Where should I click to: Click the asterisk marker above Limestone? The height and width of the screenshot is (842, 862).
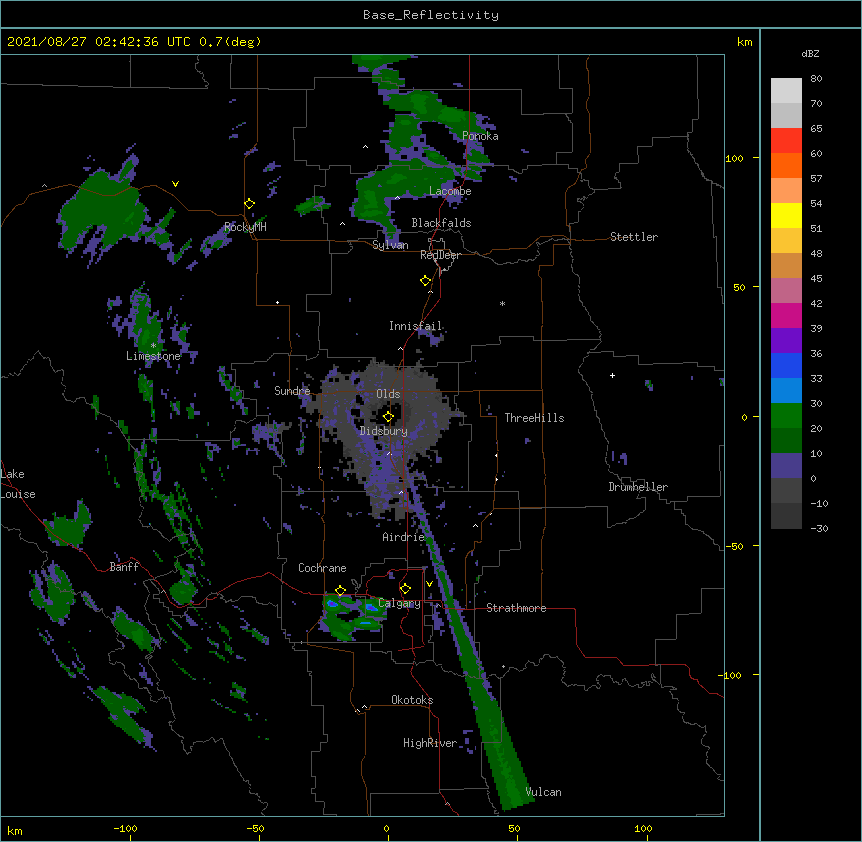click(x=153, y=346)
